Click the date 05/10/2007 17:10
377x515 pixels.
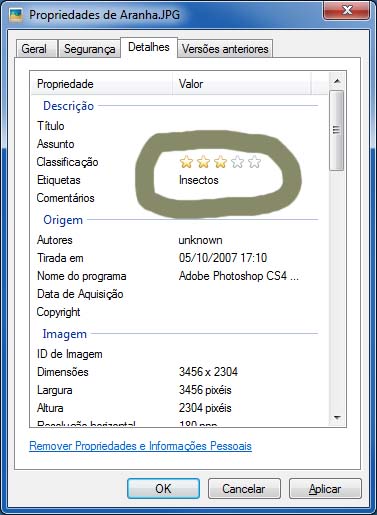coord(223,258)
